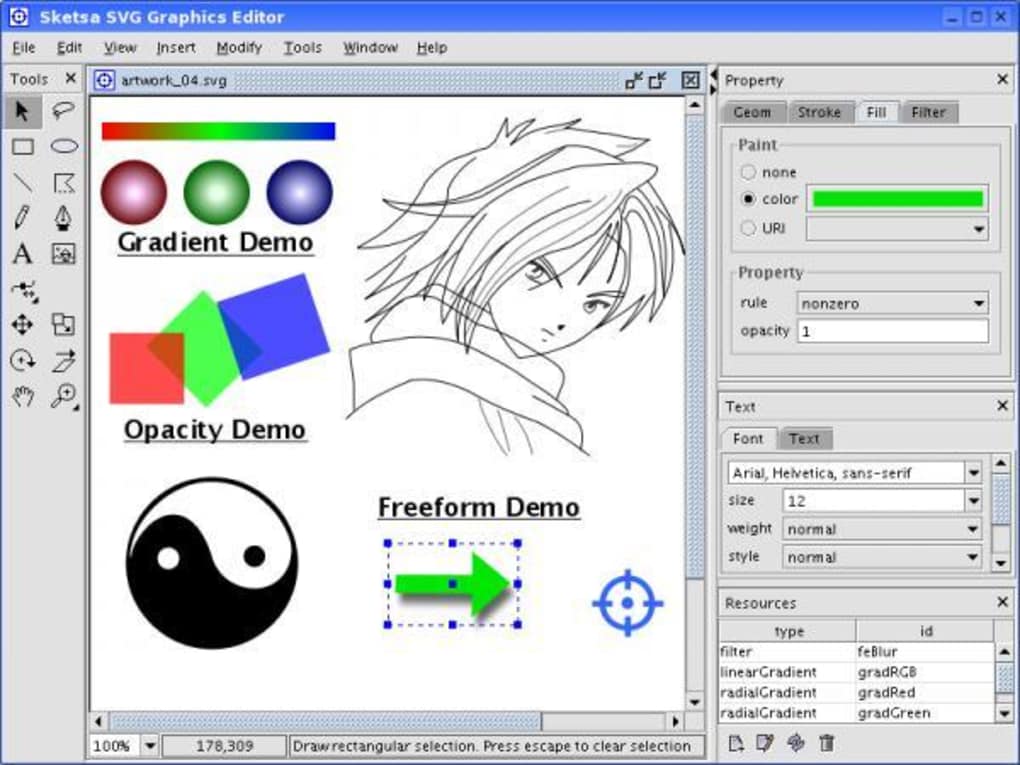Click the green fill color swatch
The image size is (1020, 765).
tap(897, 198)
